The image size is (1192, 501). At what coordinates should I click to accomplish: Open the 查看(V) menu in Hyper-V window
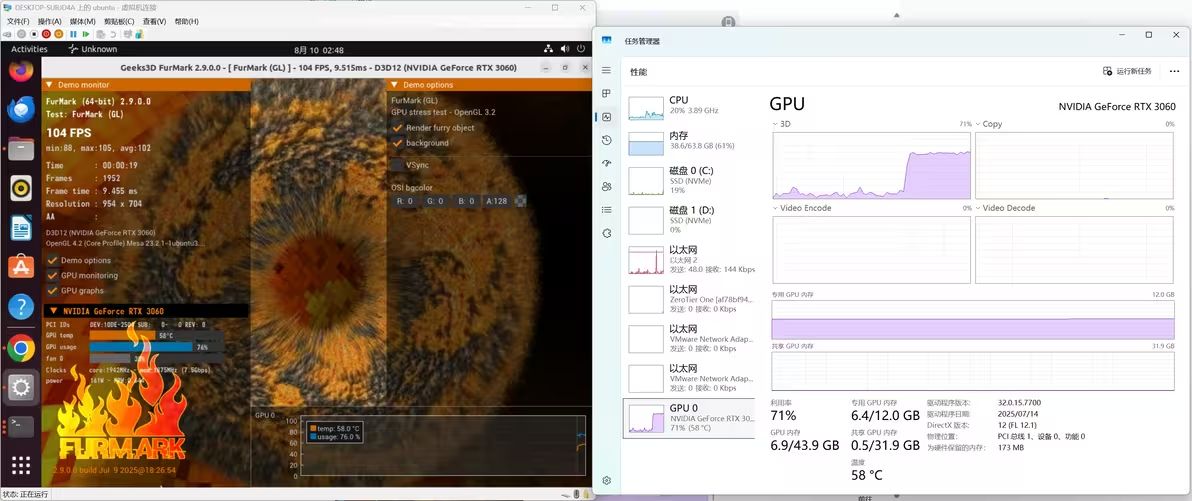click(154, 21)
